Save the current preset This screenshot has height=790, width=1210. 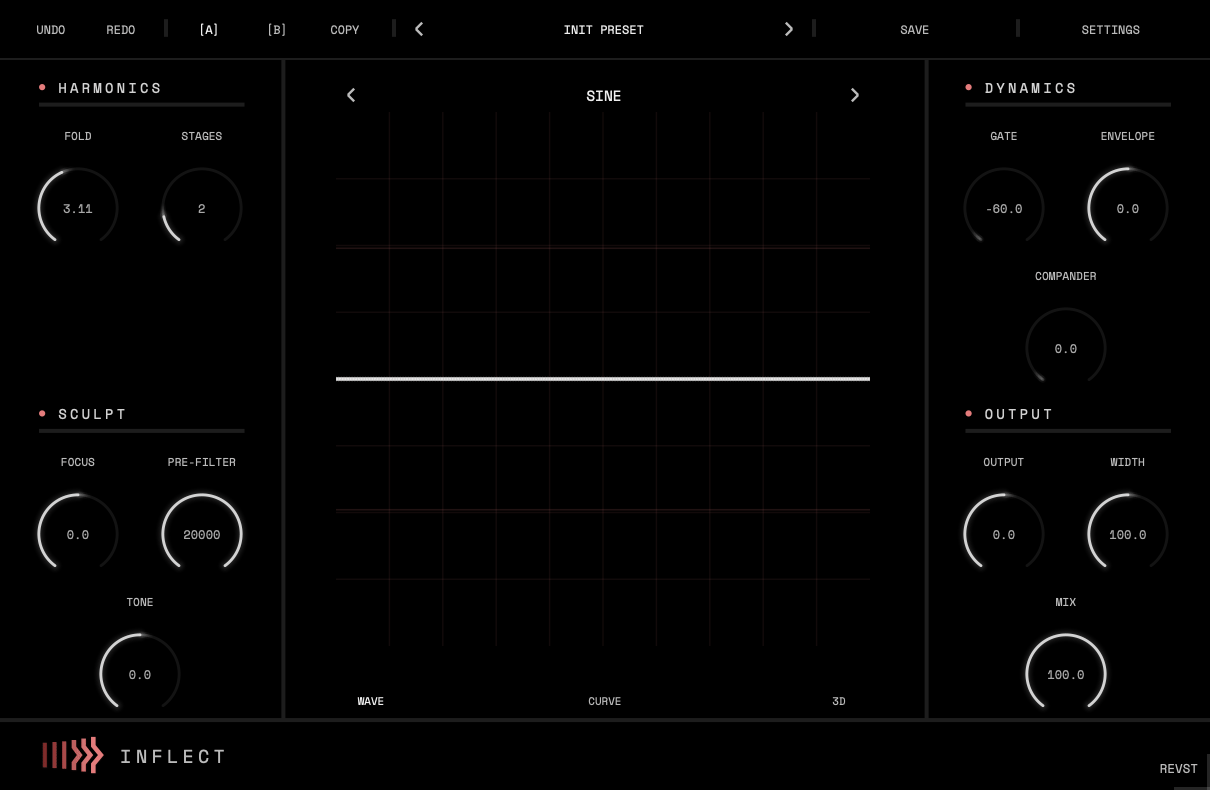click(x=915, y=30)
